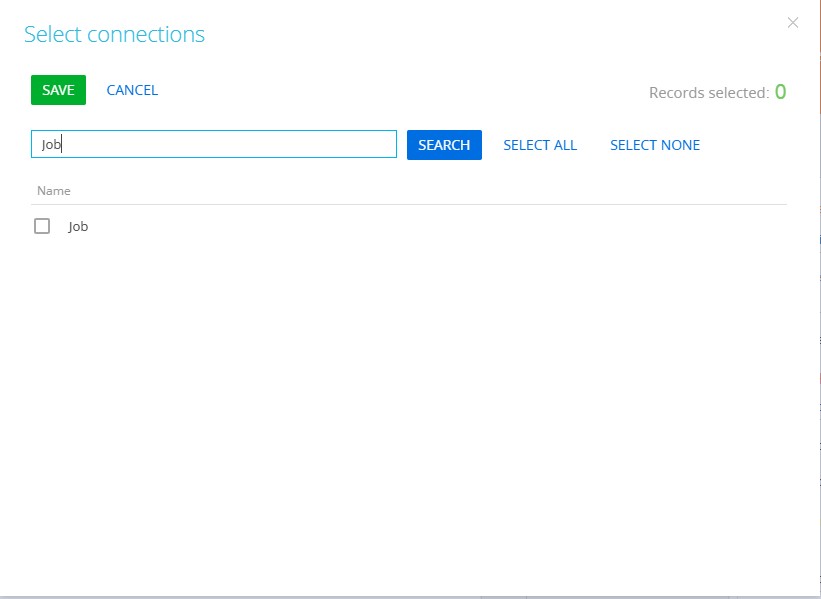The height and width of the screenshot is (599, 821).
Task: Run the search for Job connections
Action: coord(444,145)
